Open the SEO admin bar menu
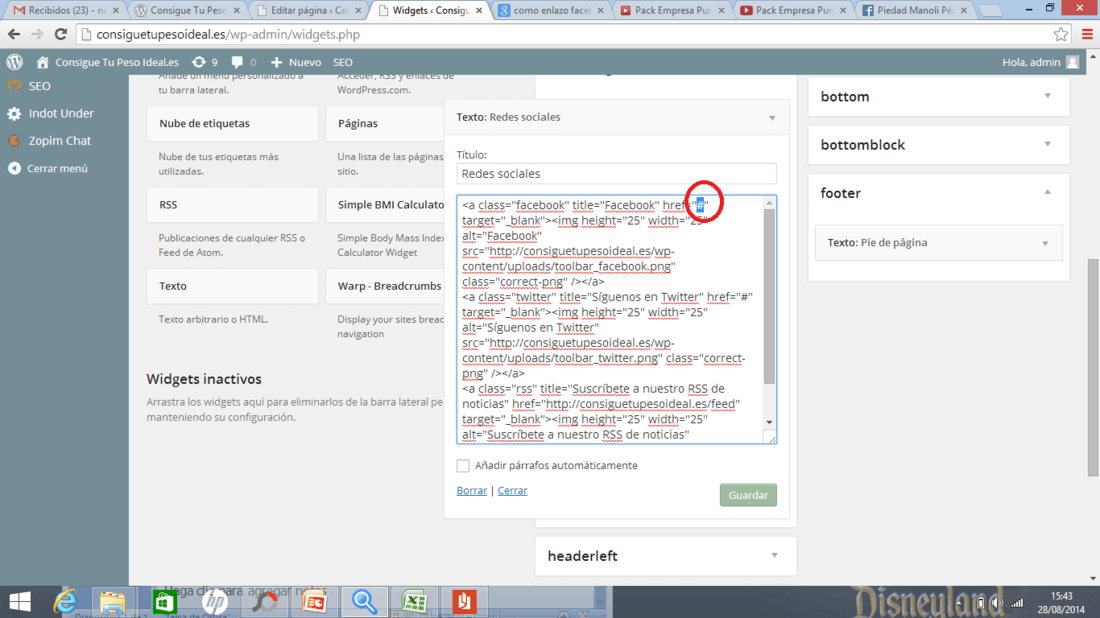This screenshot has width=1100, height=618. pyautogui.click(x=343, y=62)
